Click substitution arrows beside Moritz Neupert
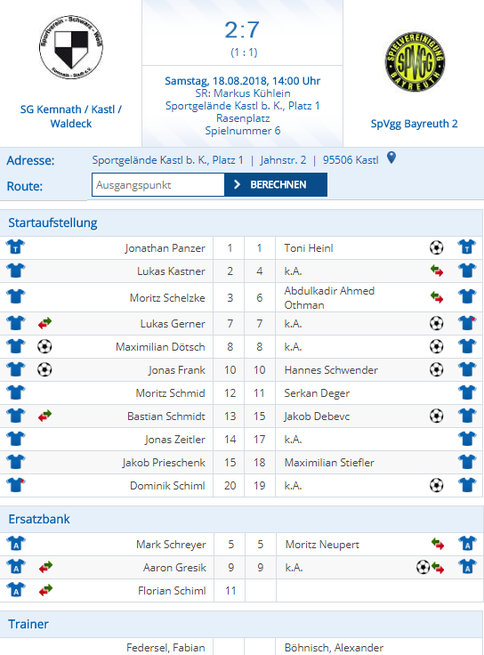The image size is (484, 655). tap(438, 544)
